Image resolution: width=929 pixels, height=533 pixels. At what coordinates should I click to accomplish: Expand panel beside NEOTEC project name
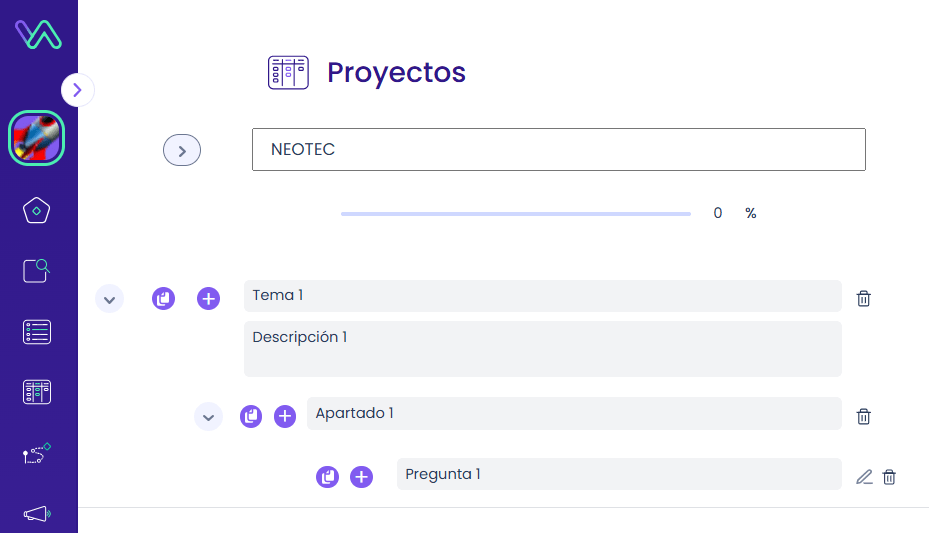pos(182,150)
